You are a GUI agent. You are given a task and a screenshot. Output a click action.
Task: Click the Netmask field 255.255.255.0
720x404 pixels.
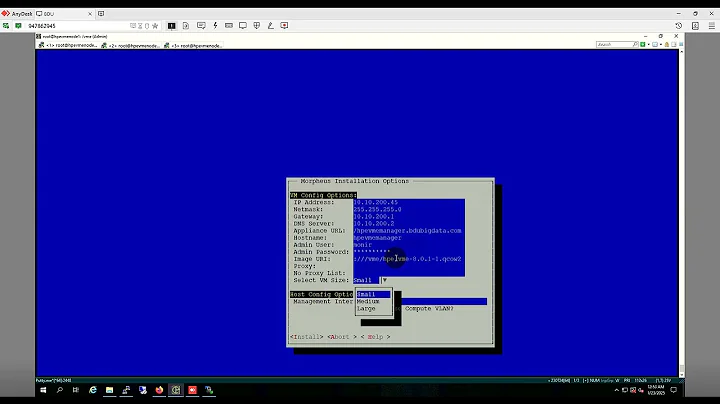409,209
